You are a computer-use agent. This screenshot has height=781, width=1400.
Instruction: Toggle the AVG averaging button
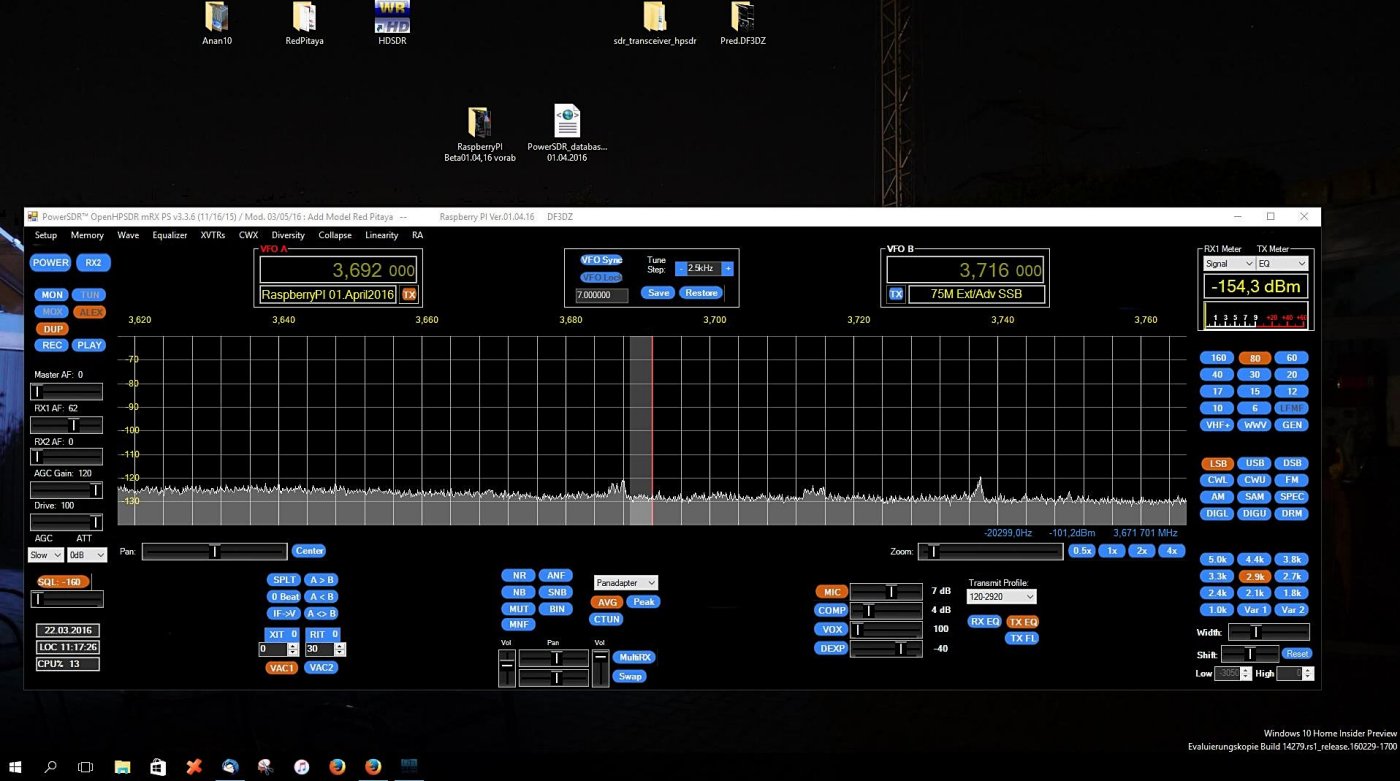click(607, 602)
